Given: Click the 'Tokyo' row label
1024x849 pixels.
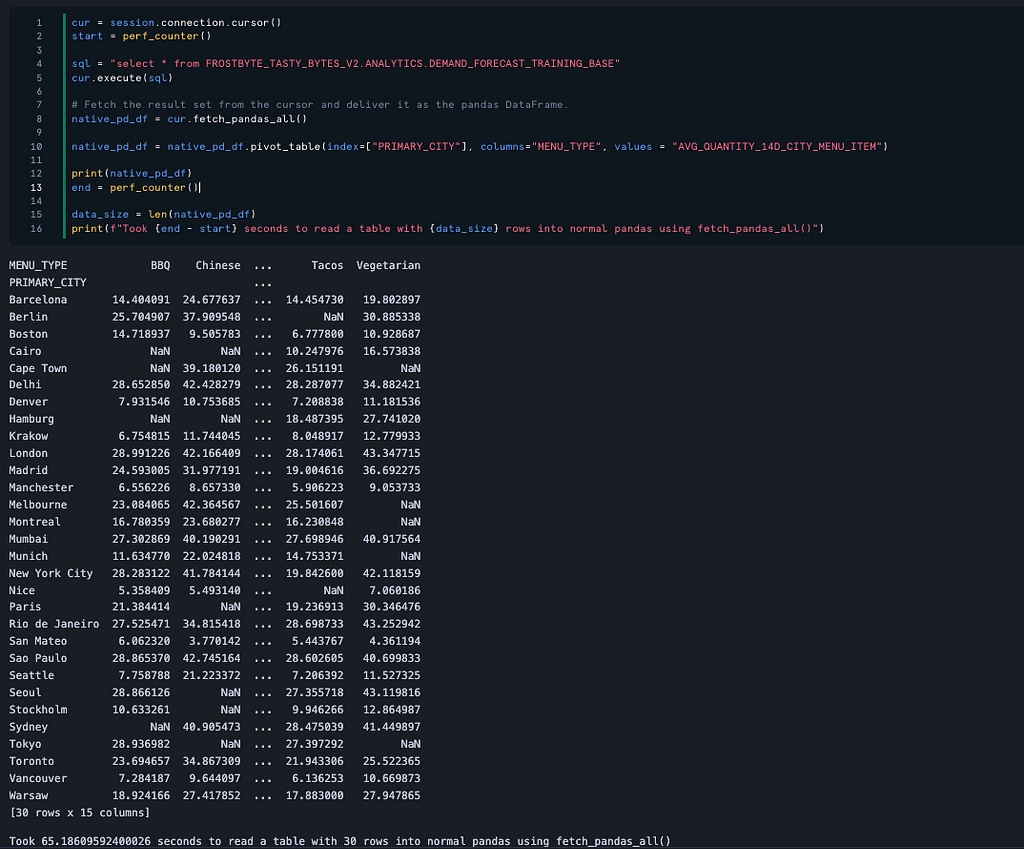Looking at the screenshot, I should (25, 744).
